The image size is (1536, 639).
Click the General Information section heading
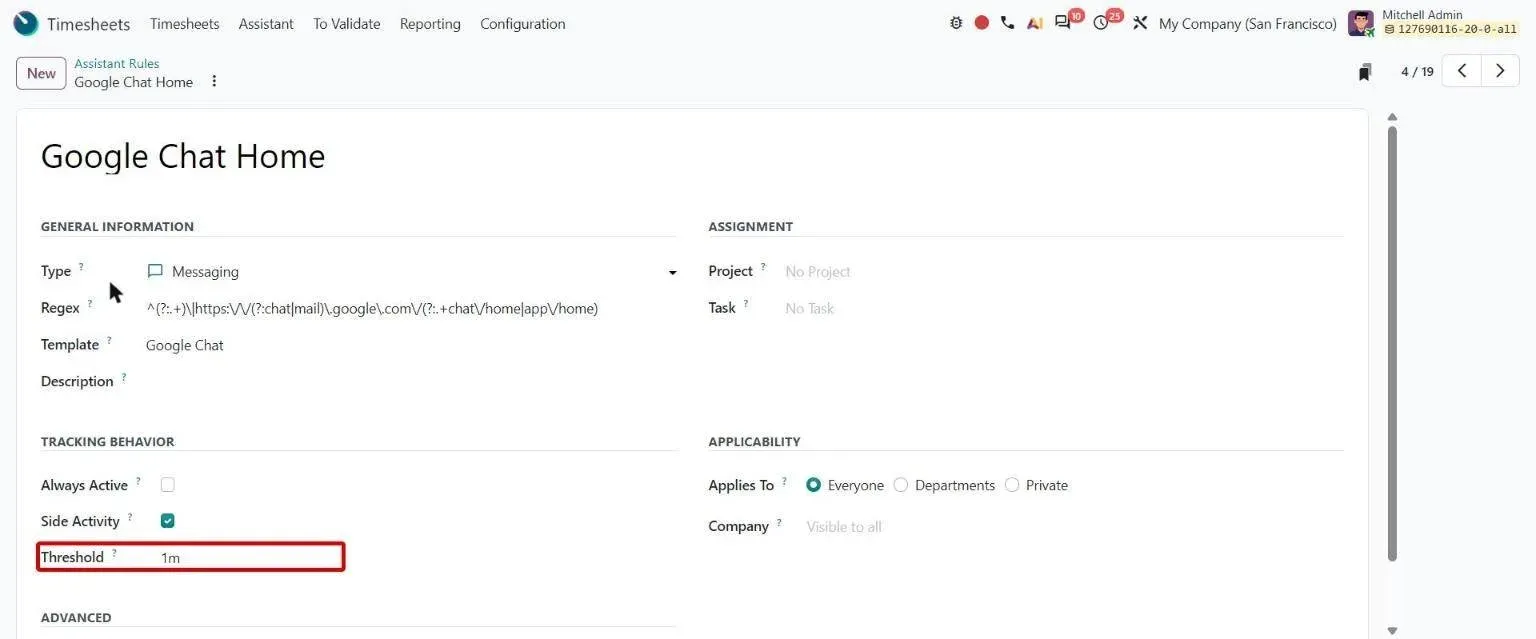coord(117,227)
